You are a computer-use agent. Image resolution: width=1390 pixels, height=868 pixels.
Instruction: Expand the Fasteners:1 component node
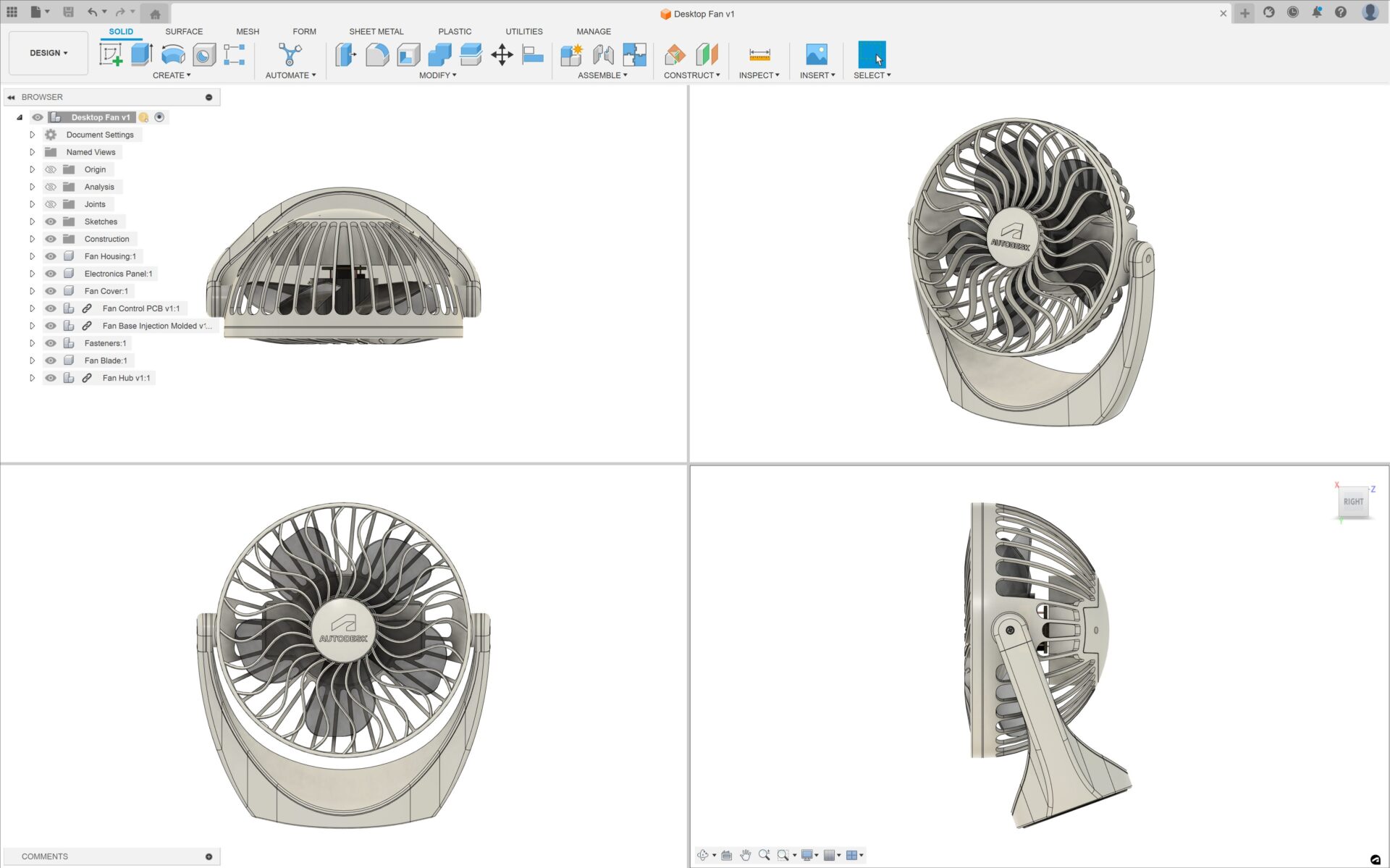tap(32, 343)
